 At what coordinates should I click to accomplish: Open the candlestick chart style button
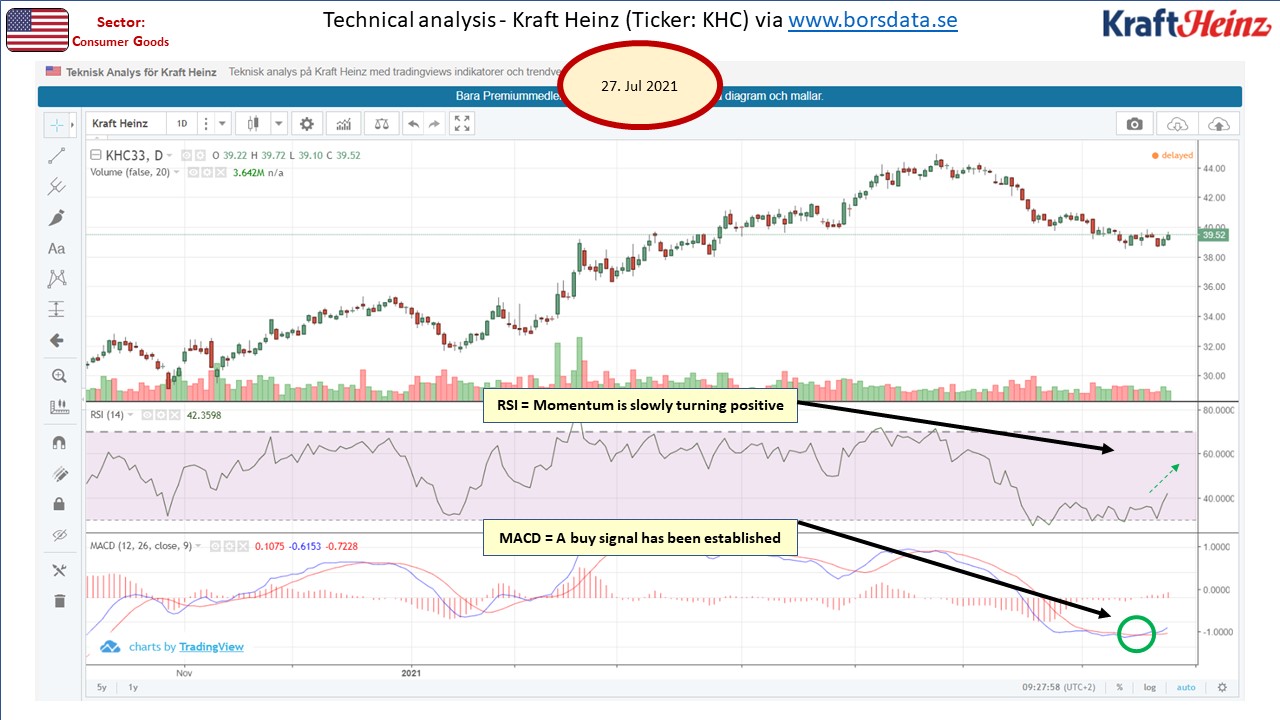click(x=253, y=124)
